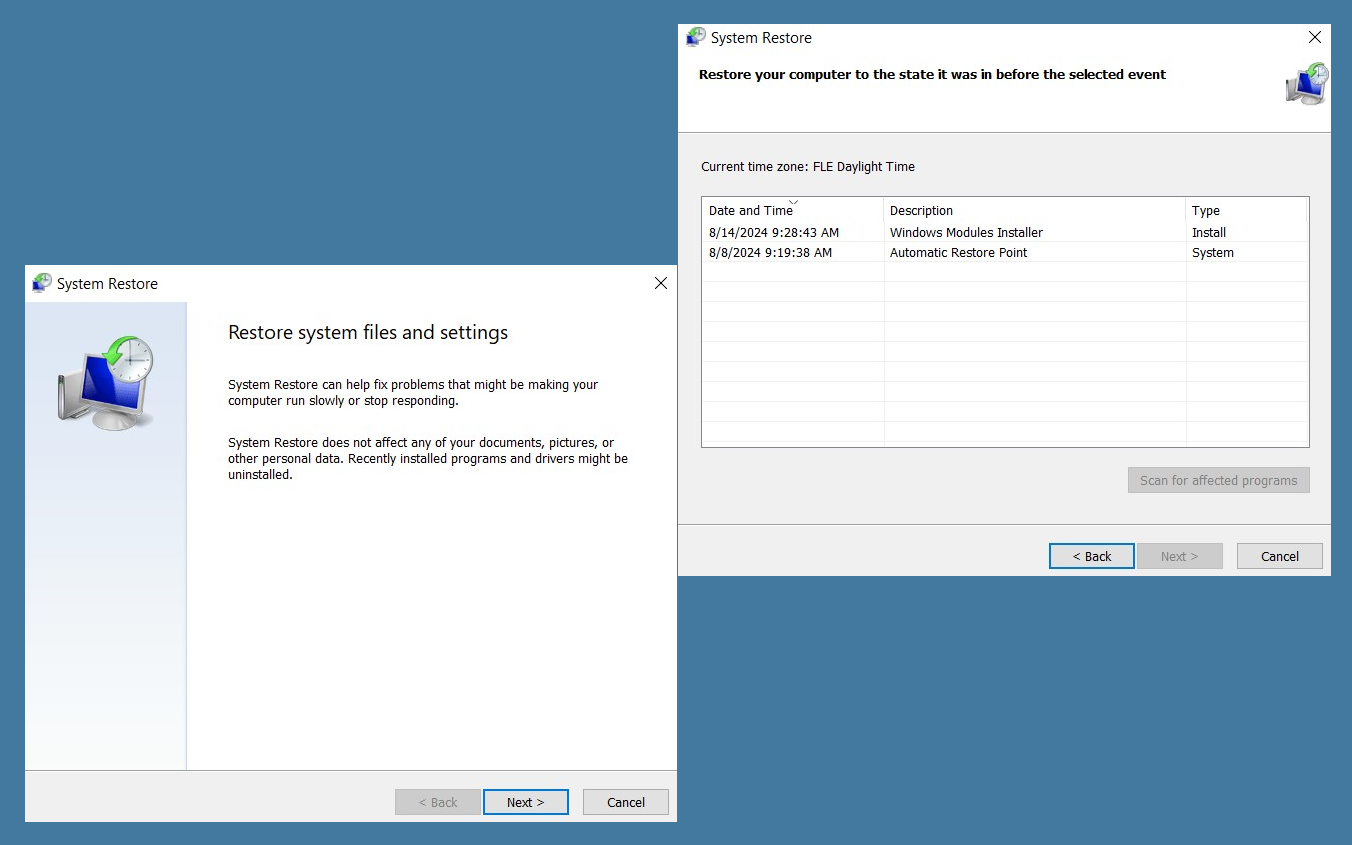Click Windows Modules Installer description cell
Image resolution: width=1352 pixels, height=845 pixels.
click(966, 232)
